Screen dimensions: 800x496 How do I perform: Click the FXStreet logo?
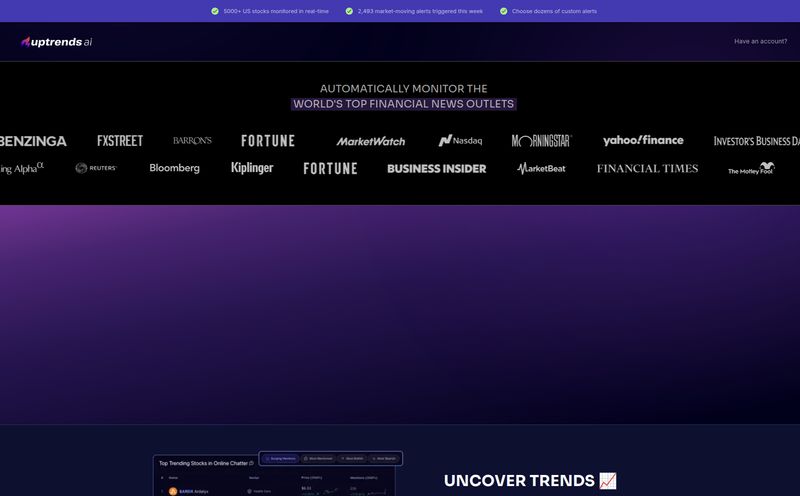point(120,141)
